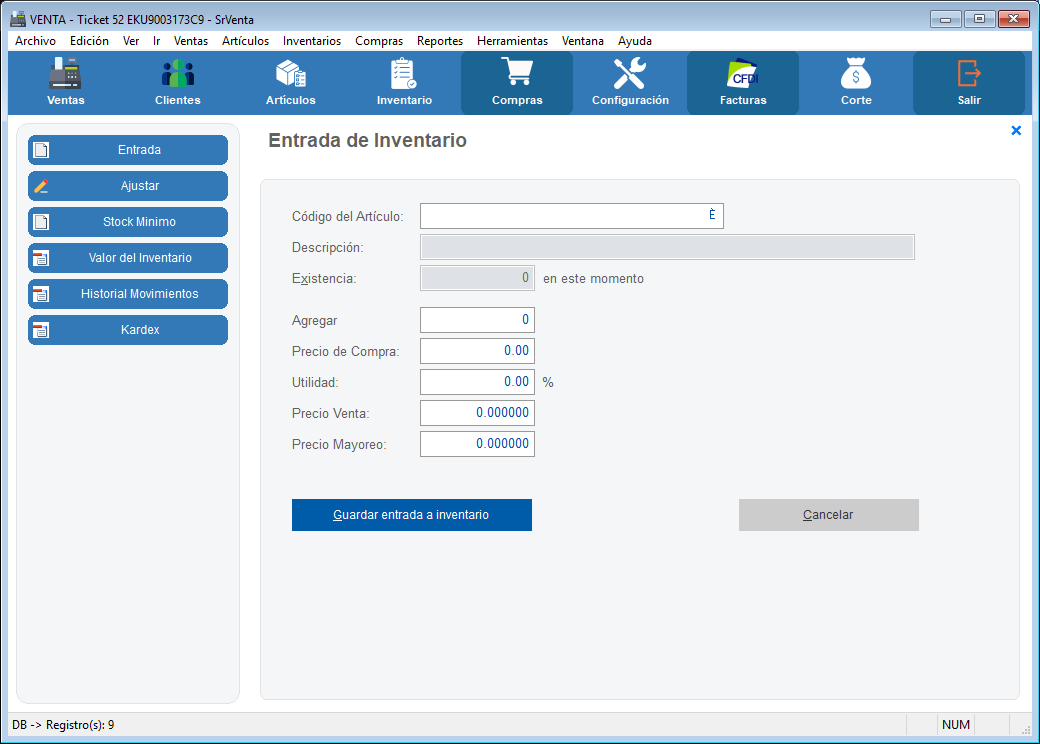Open the Ajustar inventory option
The width and height of the screenshot is (1040, 744).
click(127, 185)
